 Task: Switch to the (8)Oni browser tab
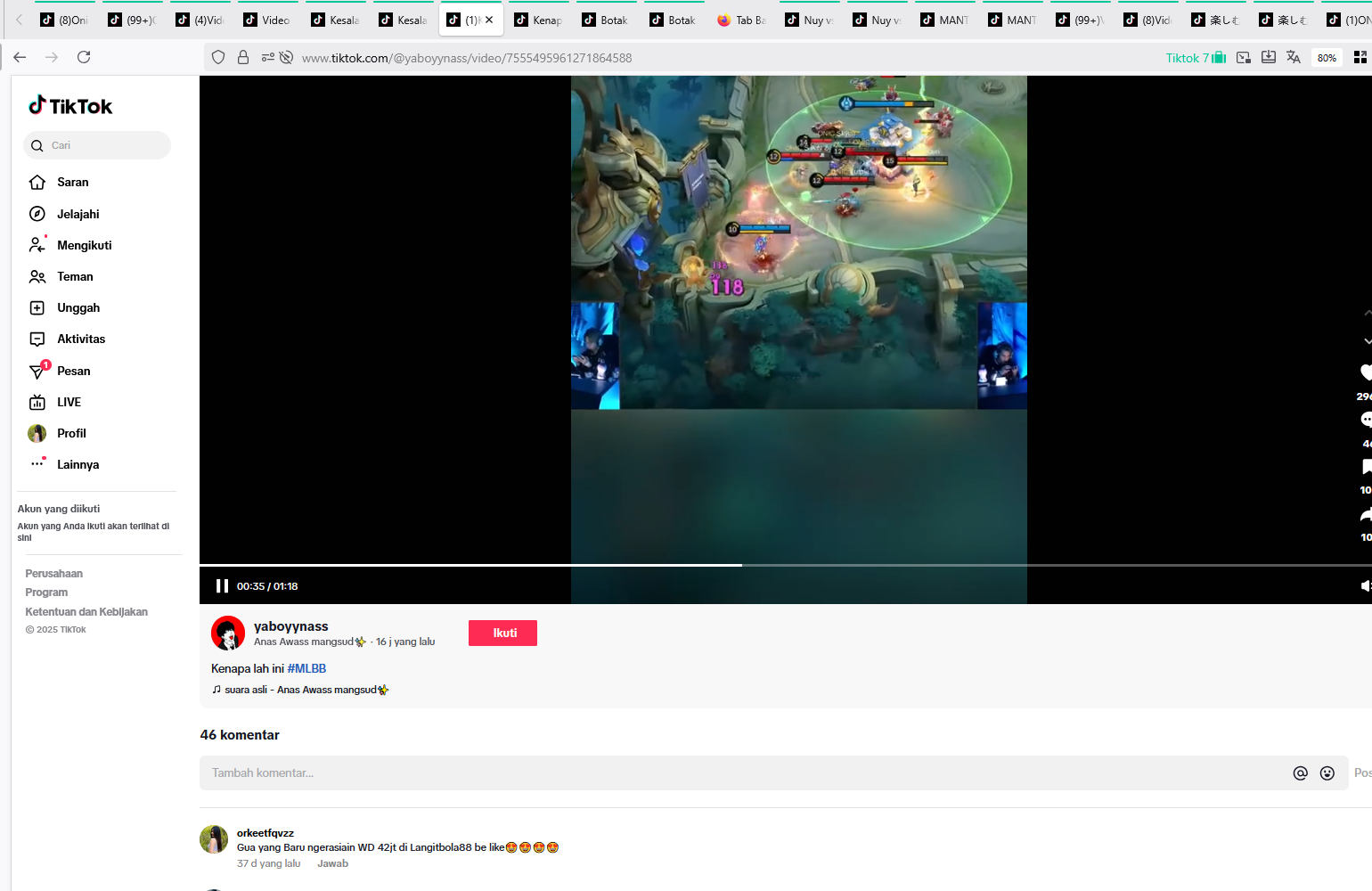pyautogui.click(x=65, y=20)
